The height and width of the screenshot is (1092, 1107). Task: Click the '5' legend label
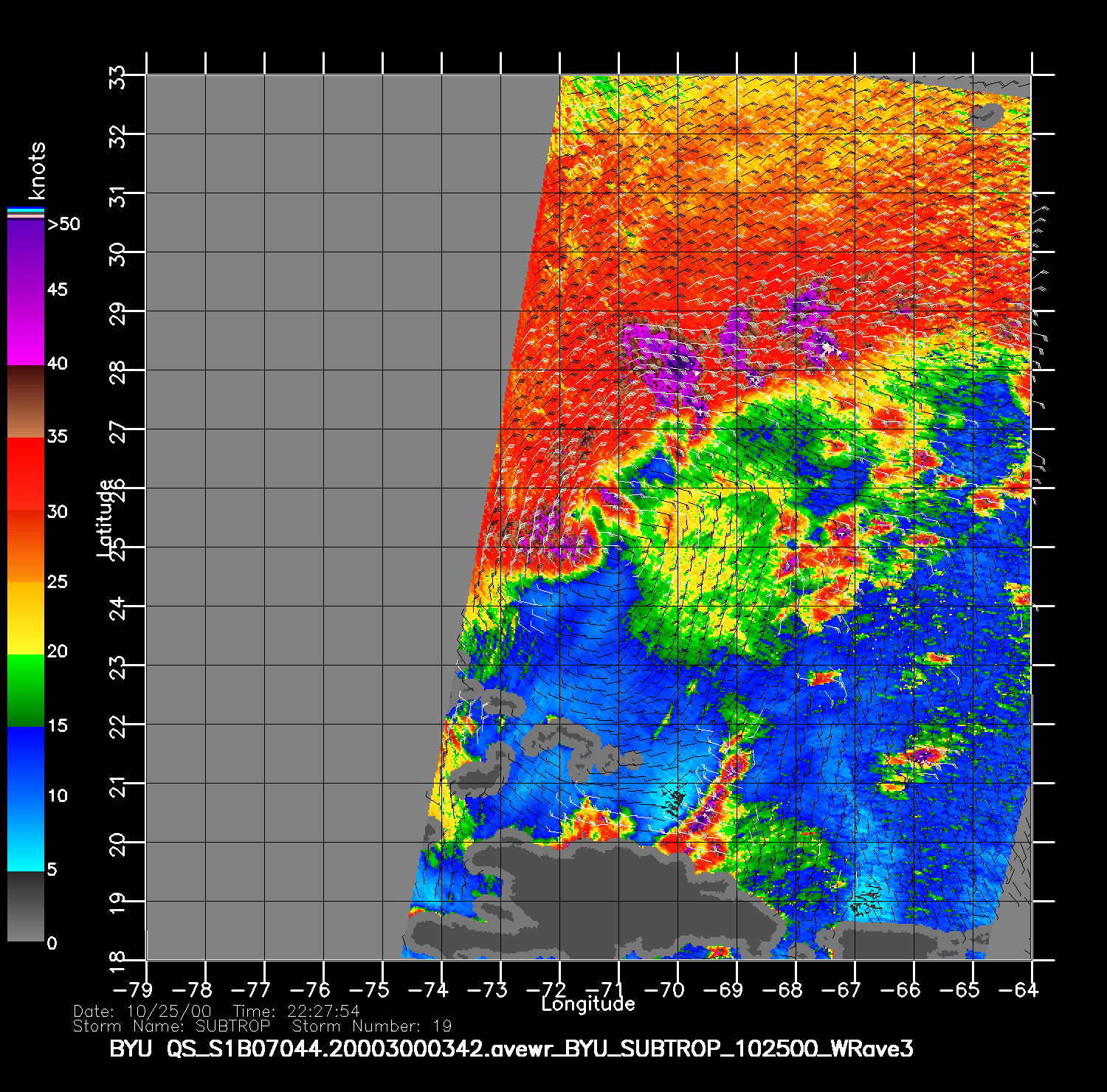tap(52, 869)
